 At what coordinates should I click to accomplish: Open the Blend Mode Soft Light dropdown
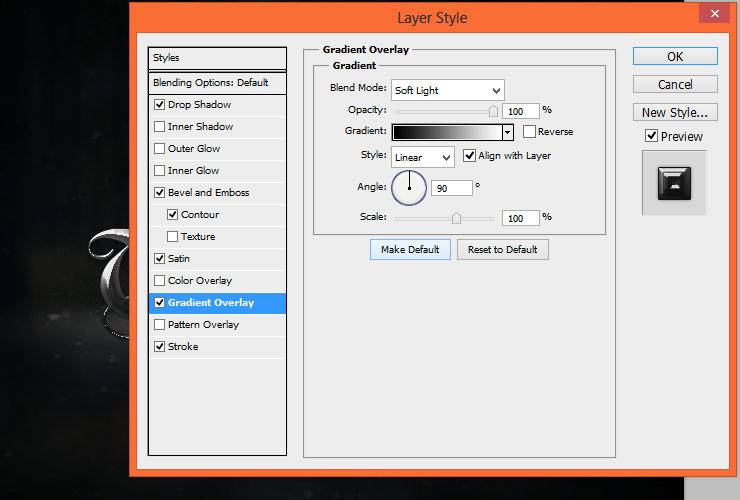(447, 90)
